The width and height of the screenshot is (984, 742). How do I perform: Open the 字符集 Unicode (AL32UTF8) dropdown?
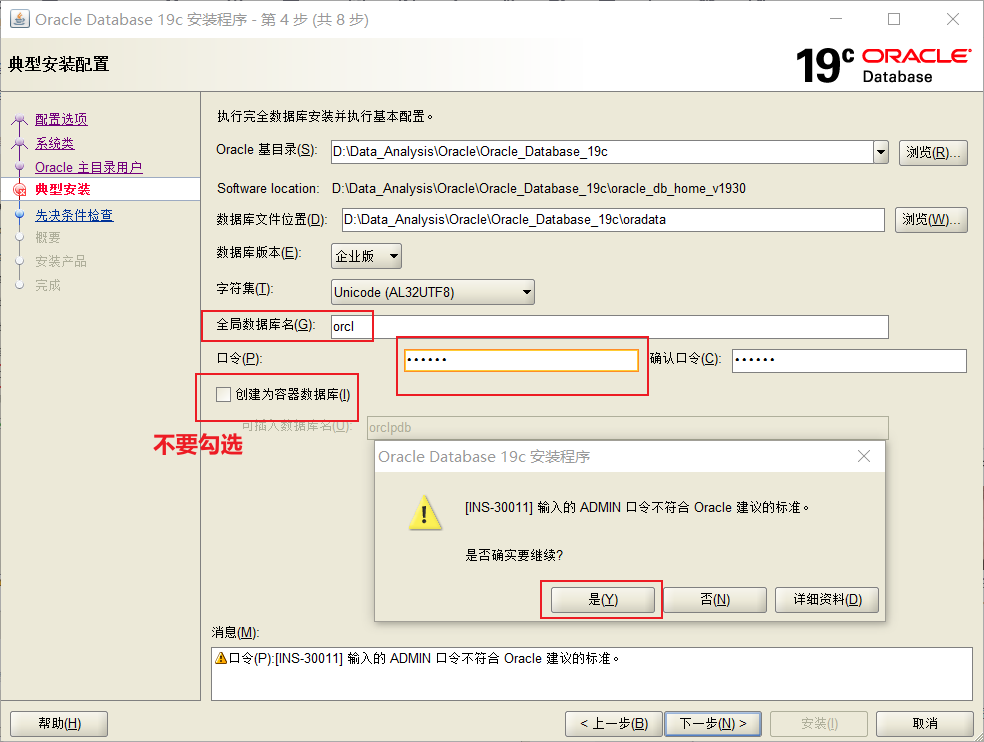click(x=433, y=292)
